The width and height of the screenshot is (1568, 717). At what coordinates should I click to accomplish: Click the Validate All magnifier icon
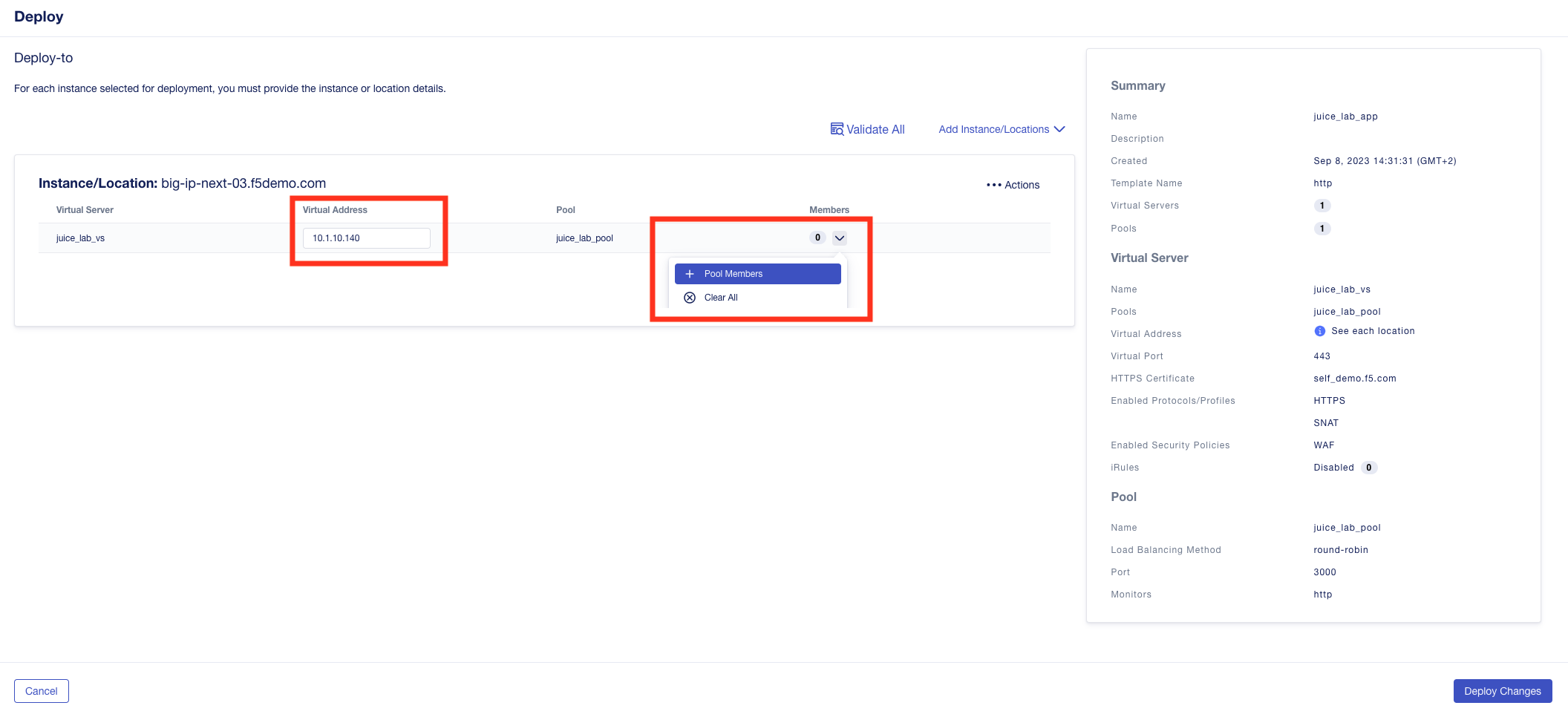point(837,129)
